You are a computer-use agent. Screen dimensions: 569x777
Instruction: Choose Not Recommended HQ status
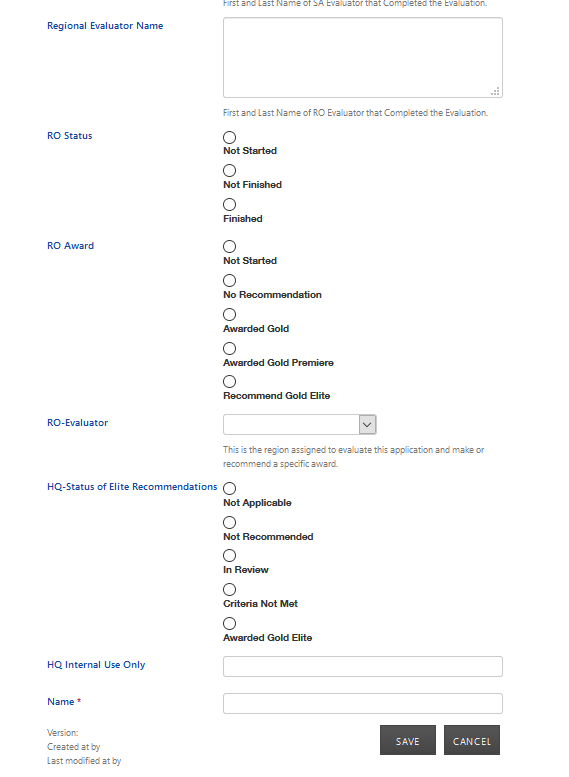tap(229, 522)
